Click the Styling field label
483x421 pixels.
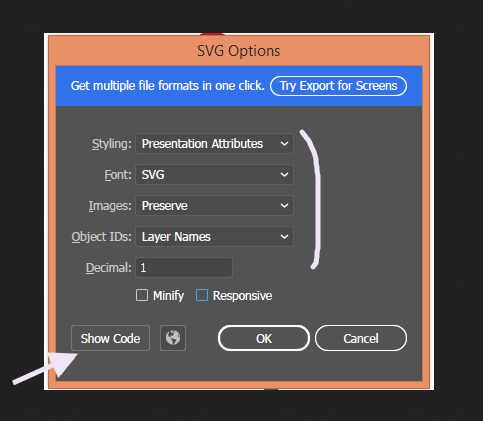[112, 144]
